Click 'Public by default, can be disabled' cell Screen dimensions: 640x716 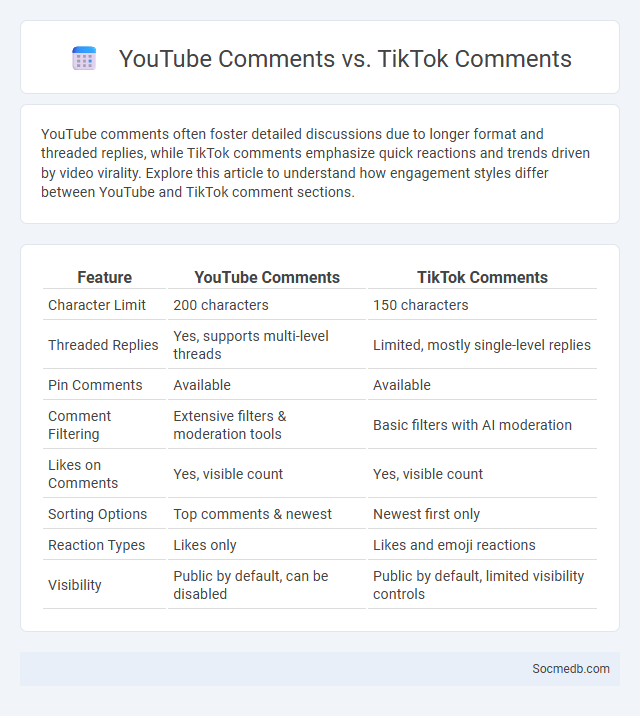(251, 584)
